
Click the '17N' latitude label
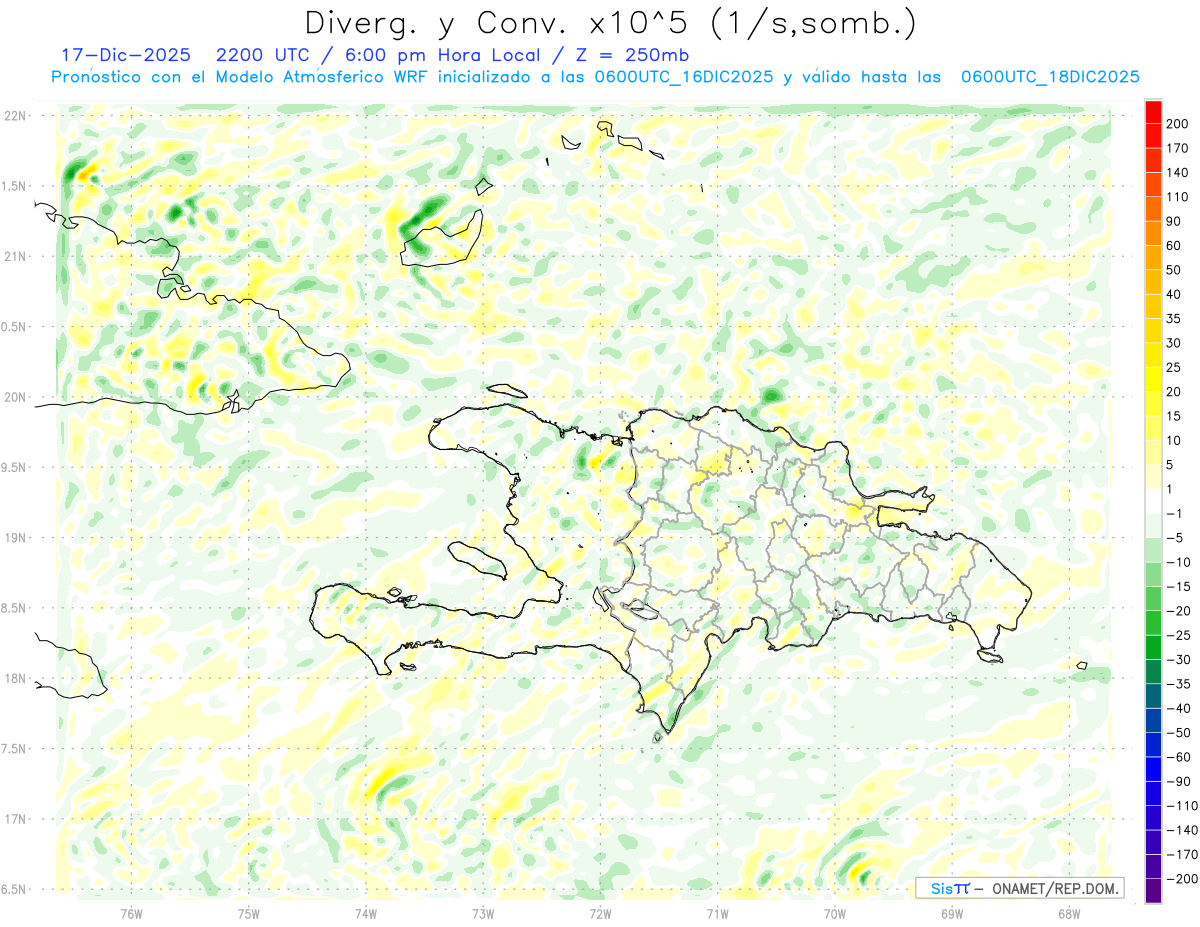(x=15, y=819)
